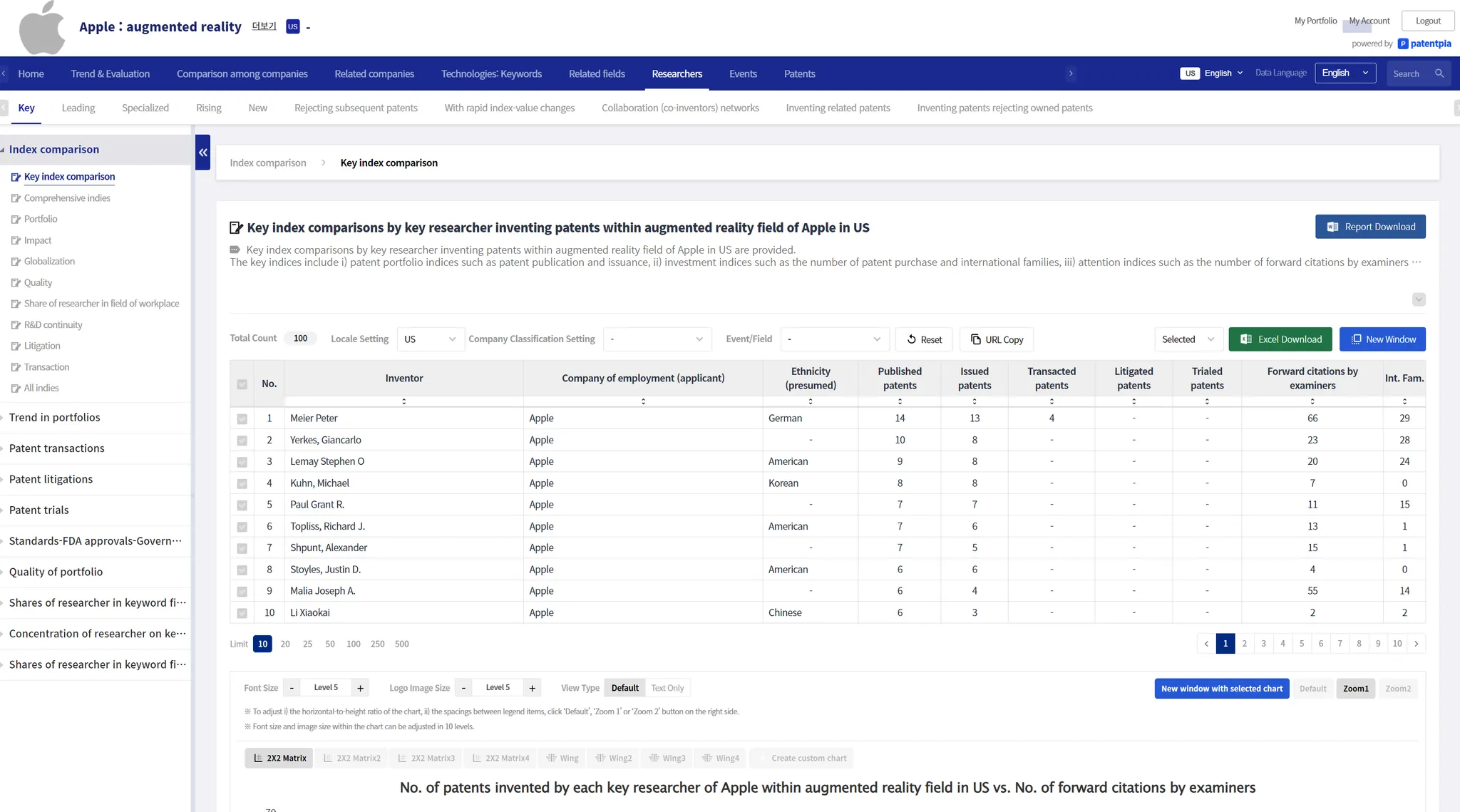Click the Report Download button

(1370, 227)
